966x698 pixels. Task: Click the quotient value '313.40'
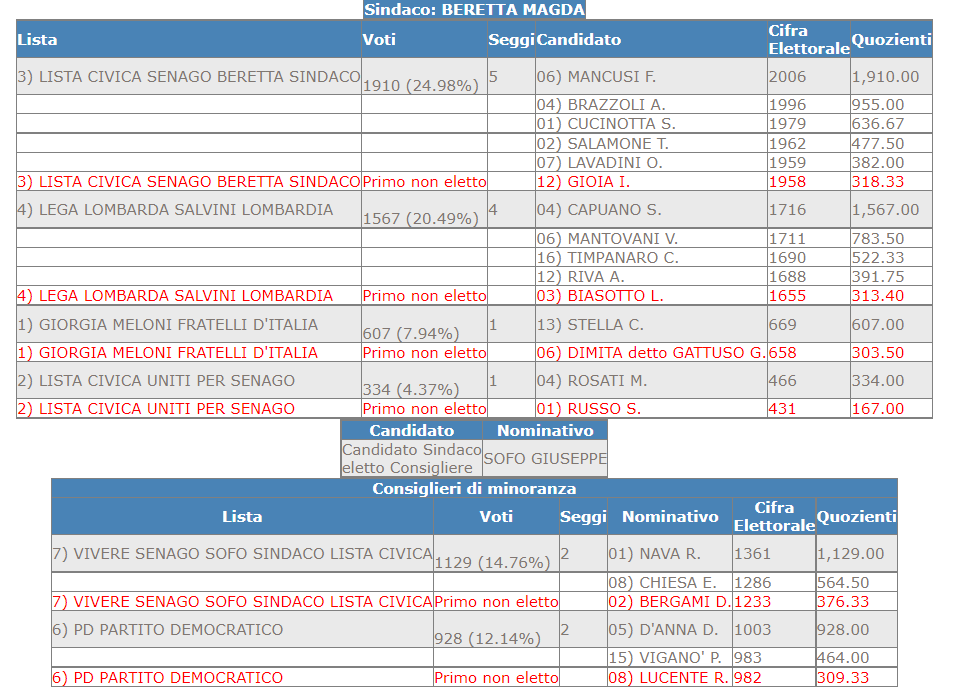(x=877, y=296)
